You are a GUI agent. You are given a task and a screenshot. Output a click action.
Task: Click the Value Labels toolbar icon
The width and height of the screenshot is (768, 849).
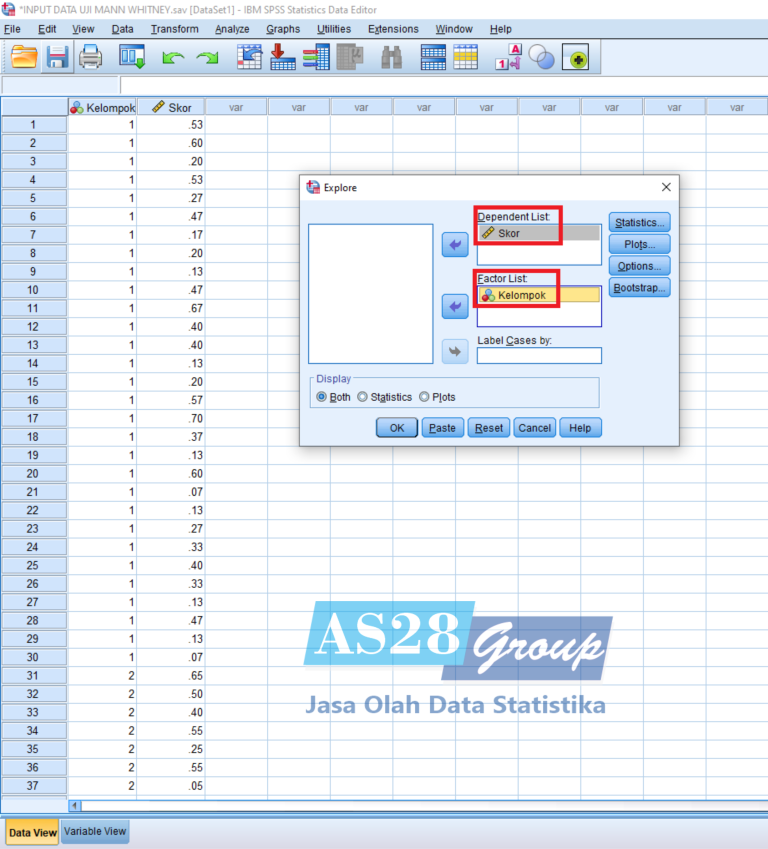(x=515, y=58)
